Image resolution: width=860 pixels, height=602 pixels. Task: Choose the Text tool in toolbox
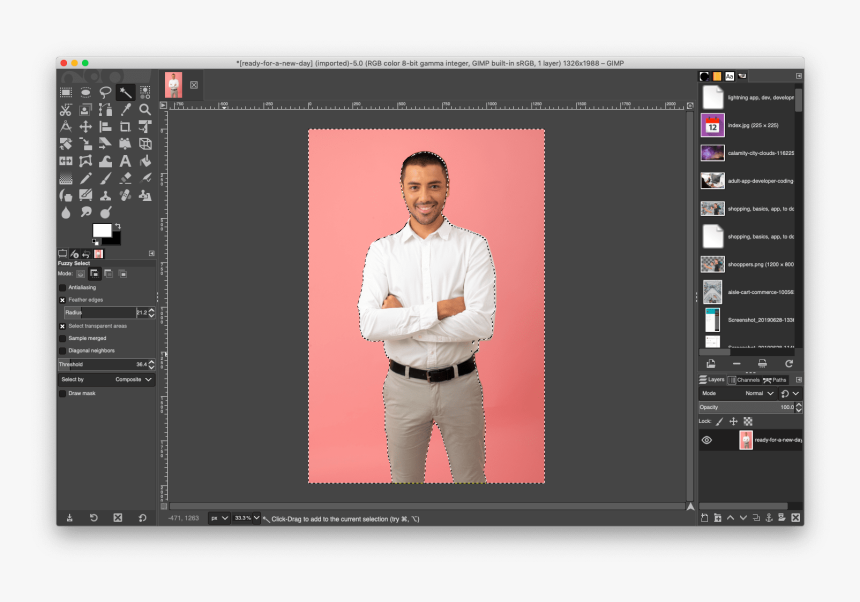[125, 161]
